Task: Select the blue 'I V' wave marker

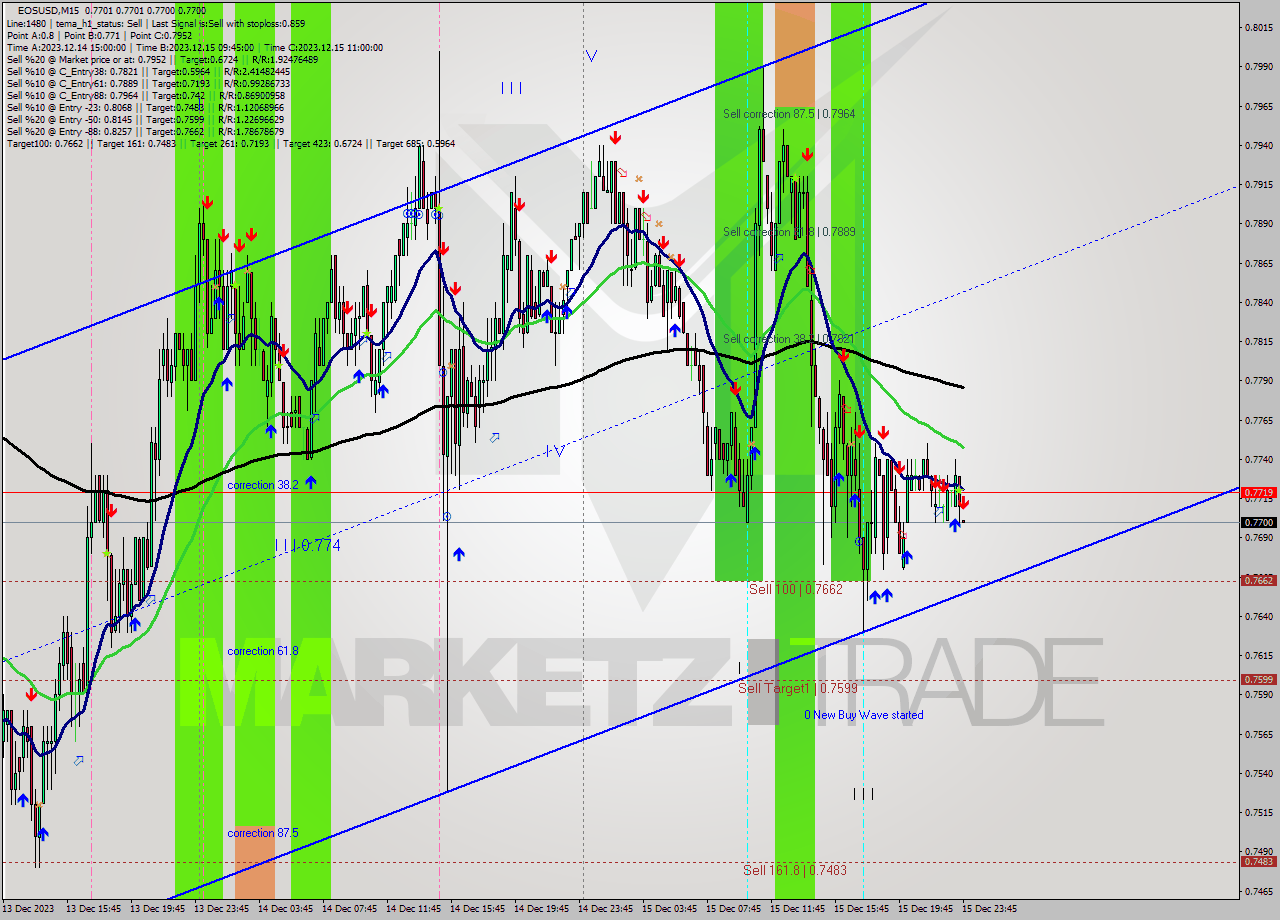Action: coord(555,451)
